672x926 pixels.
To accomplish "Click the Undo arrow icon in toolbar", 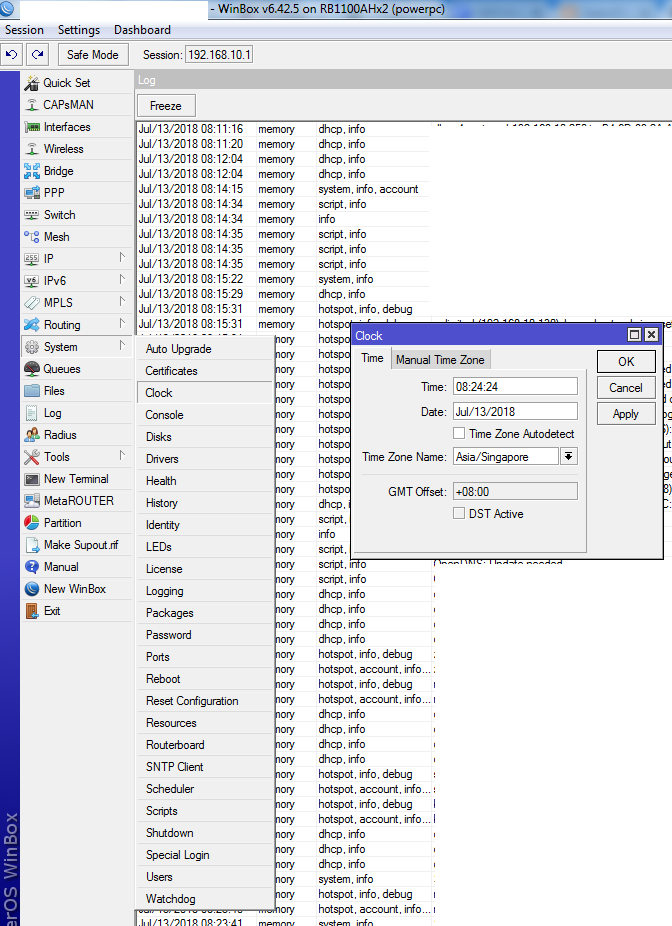I will pyautogui.click(x=11, y=55).
